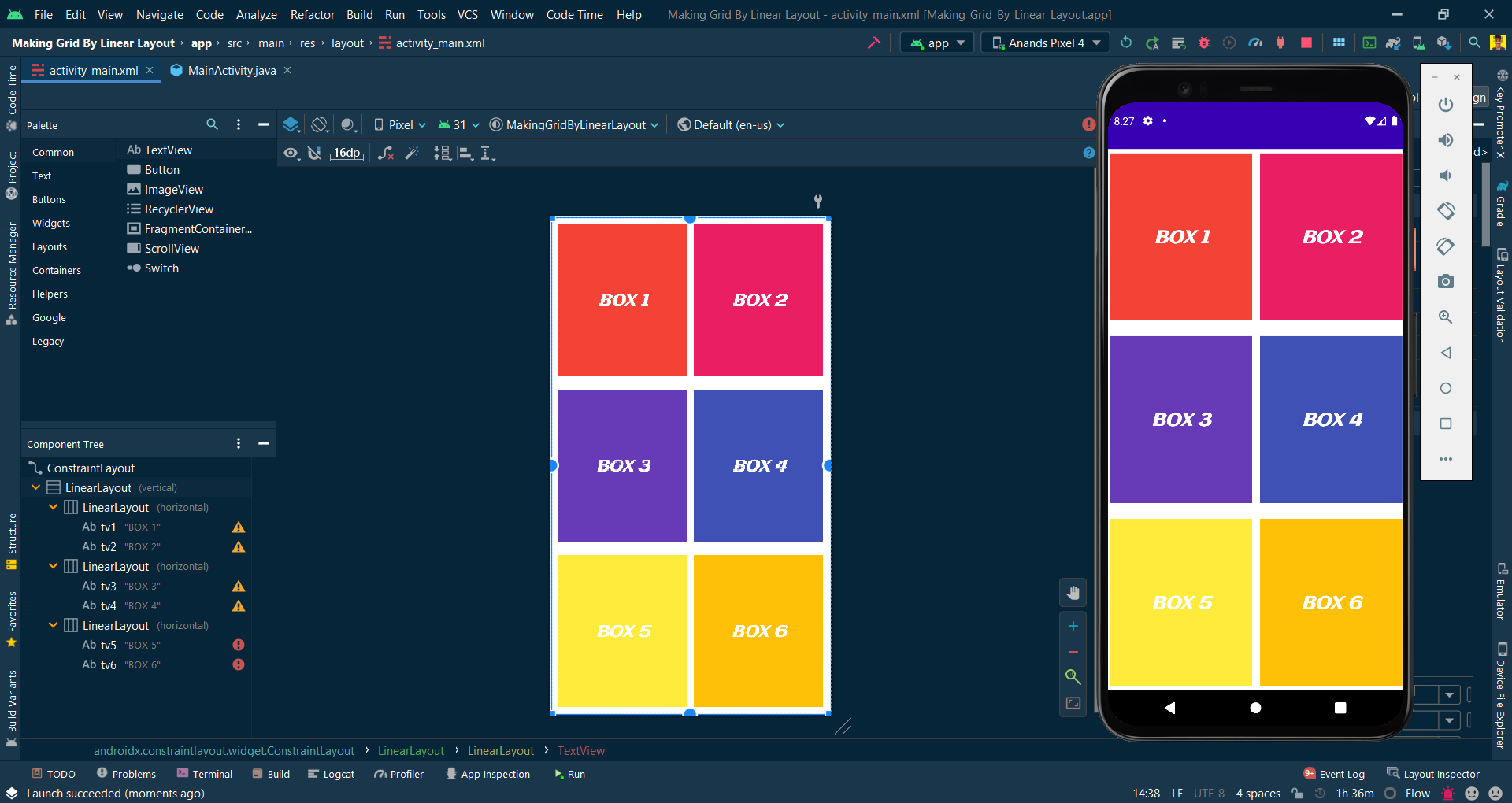Infer constraints using the magic wand icon
Image resolution: width=1512 pixels, height=803 pixels.
[x=412, y=153]
